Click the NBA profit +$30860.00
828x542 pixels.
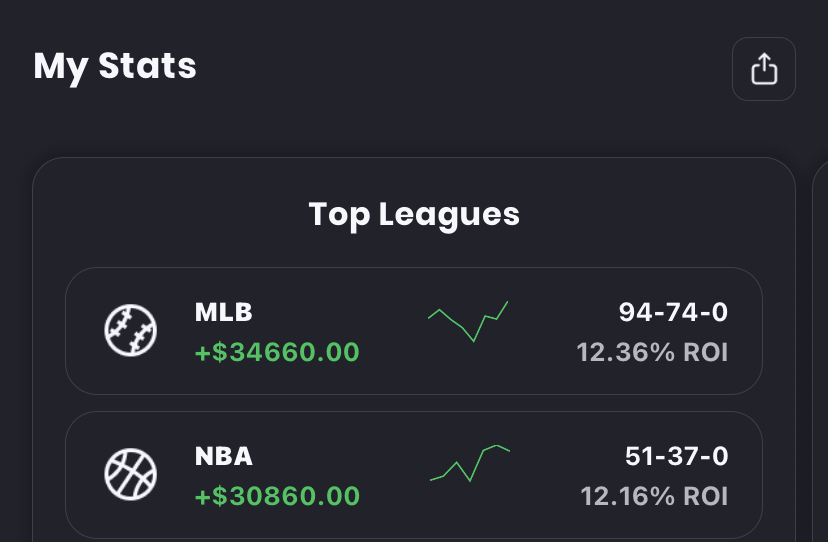277,496
